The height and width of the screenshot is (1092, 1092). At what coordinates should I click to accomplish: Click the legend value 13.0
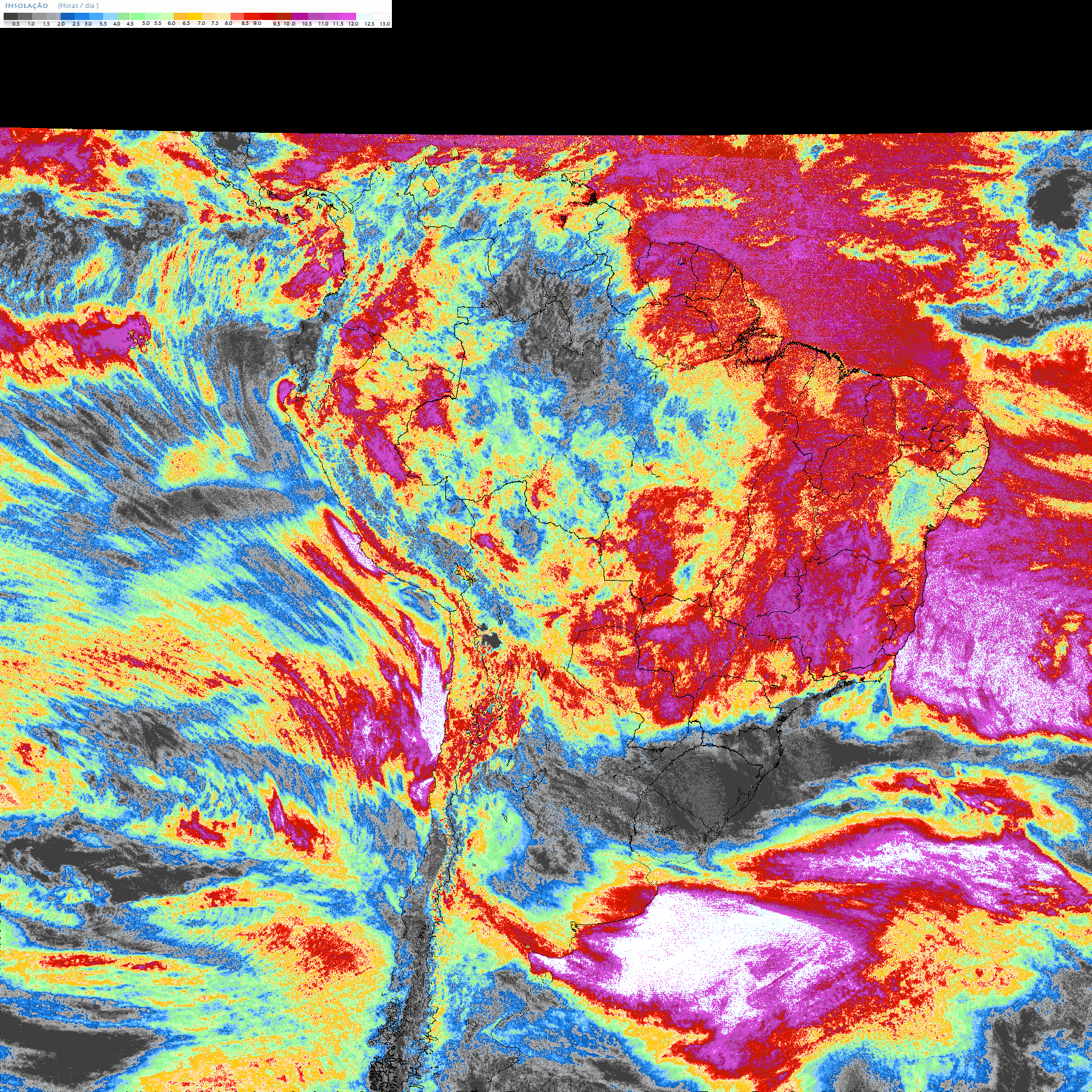pos(385,24)
